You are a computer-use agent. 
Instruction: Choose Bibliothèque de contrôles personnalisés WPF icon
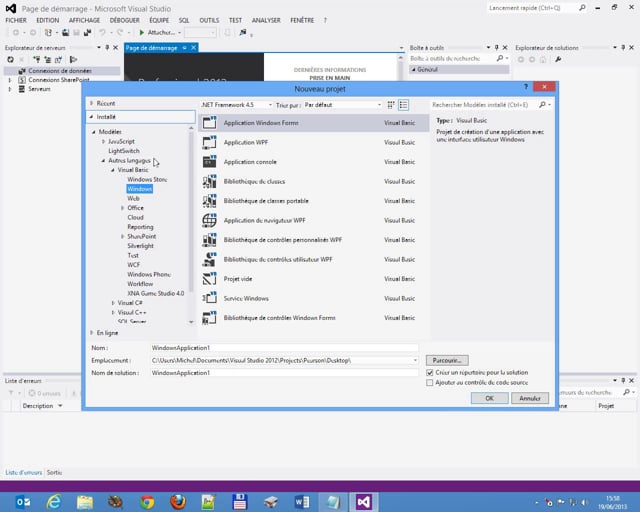(209, 240)
